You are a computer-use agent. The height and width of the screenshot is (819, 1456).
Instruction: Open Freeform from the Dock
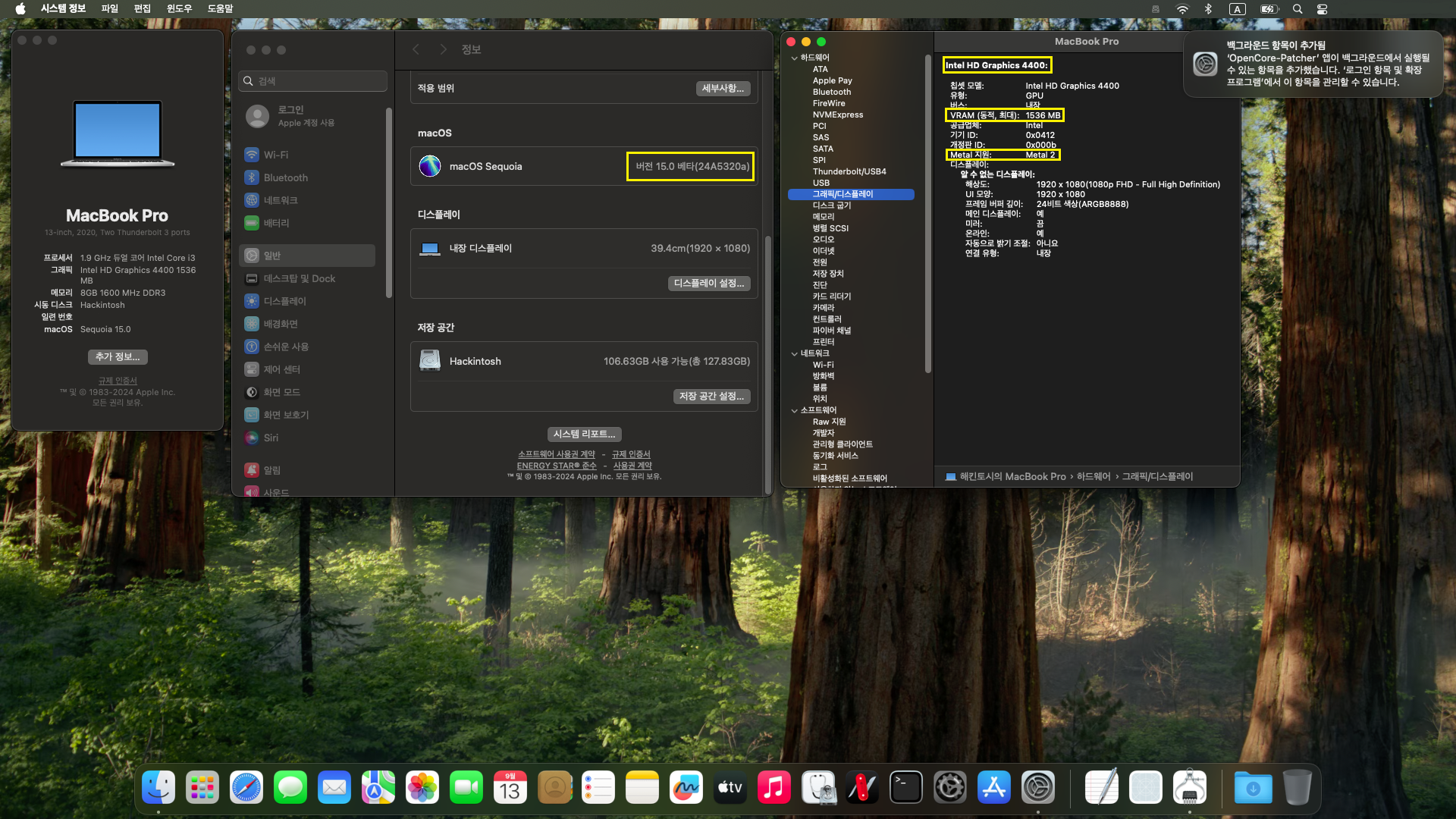tap(686, 788)
